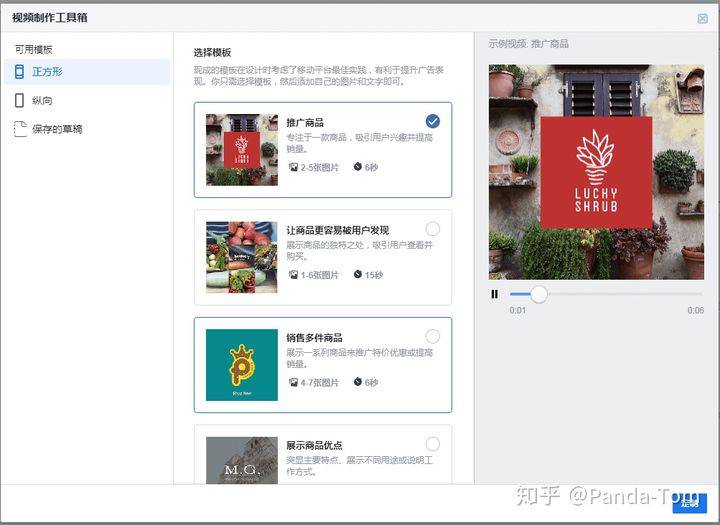
Task: Select the 让商品更容易被用户发现 radio button
Action: pyautogui.click(x=432, y=229)
